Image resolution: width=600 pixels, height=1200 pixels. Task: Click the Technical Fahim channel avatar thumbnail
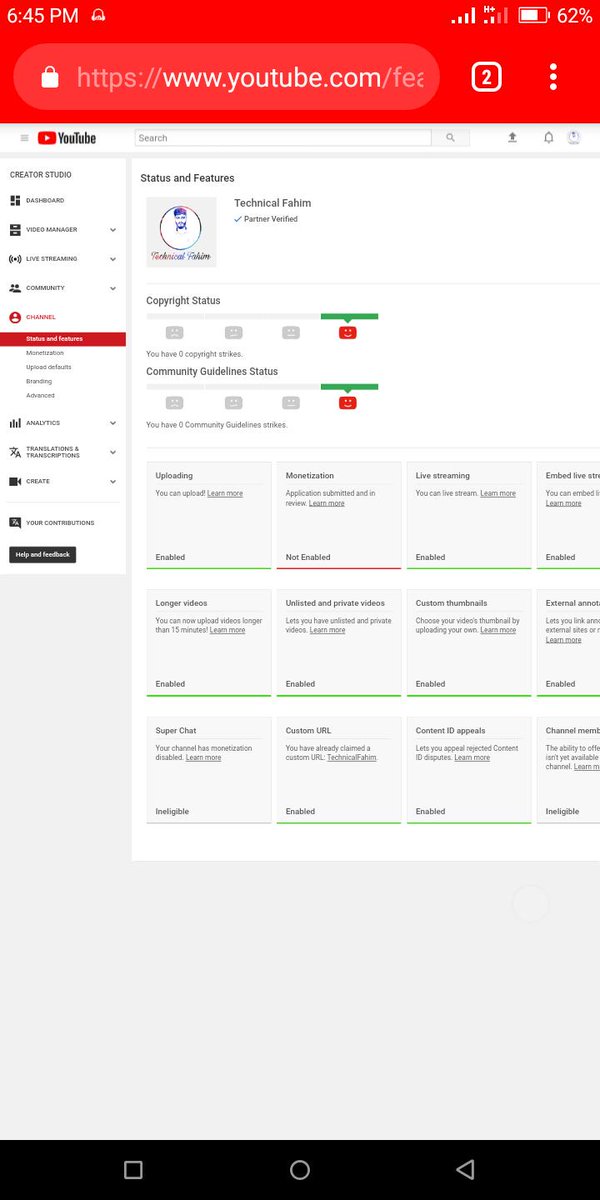[181, 232]
